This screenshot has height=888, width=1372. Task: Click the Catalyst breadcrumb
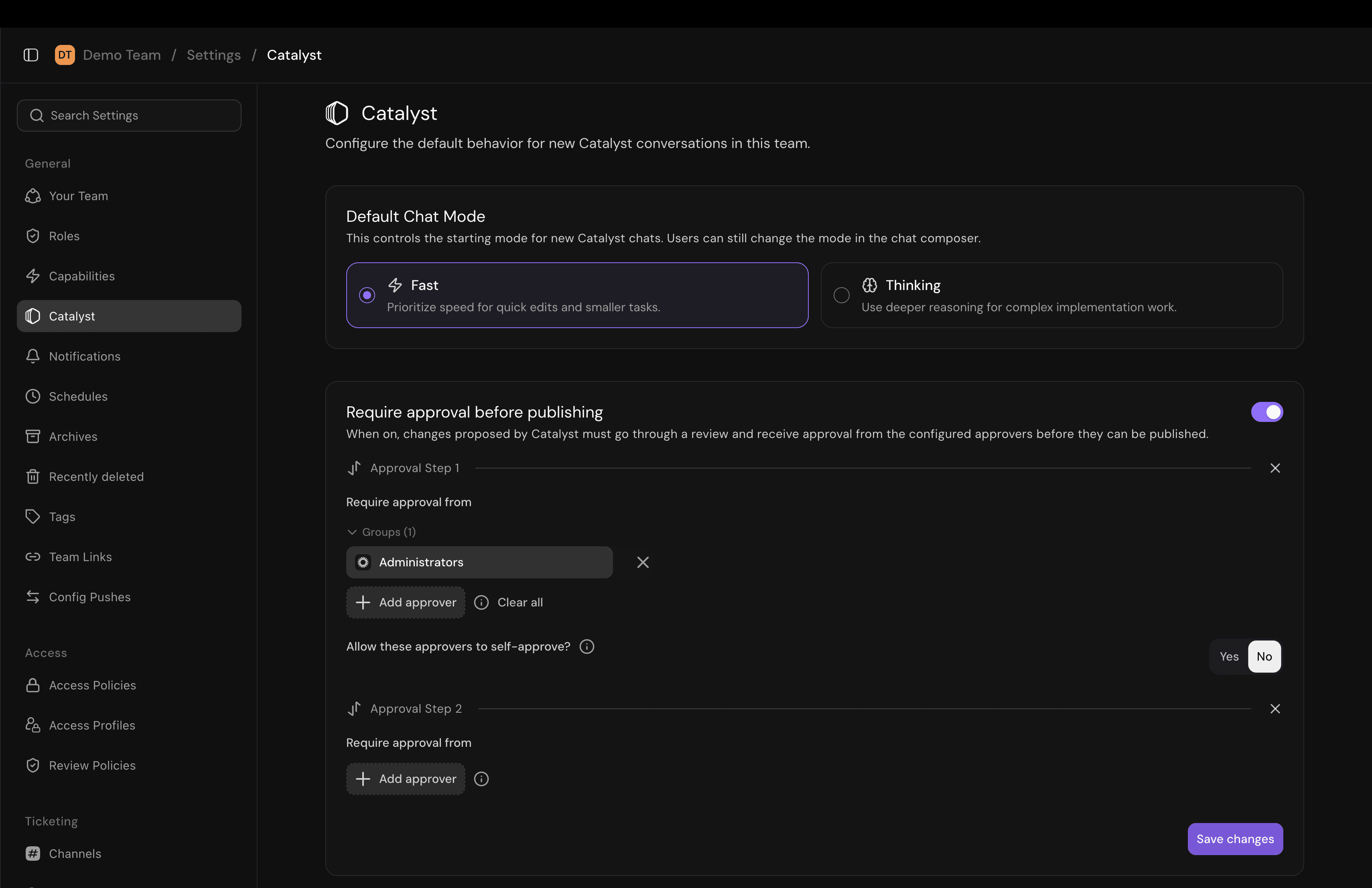click(294, 55)
